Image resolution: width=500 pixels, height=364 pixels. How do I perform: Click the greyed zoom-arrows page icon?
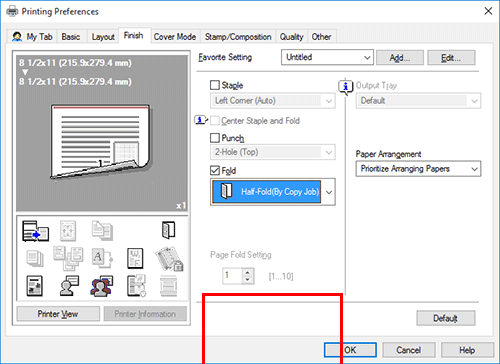[x=68, y=231]
